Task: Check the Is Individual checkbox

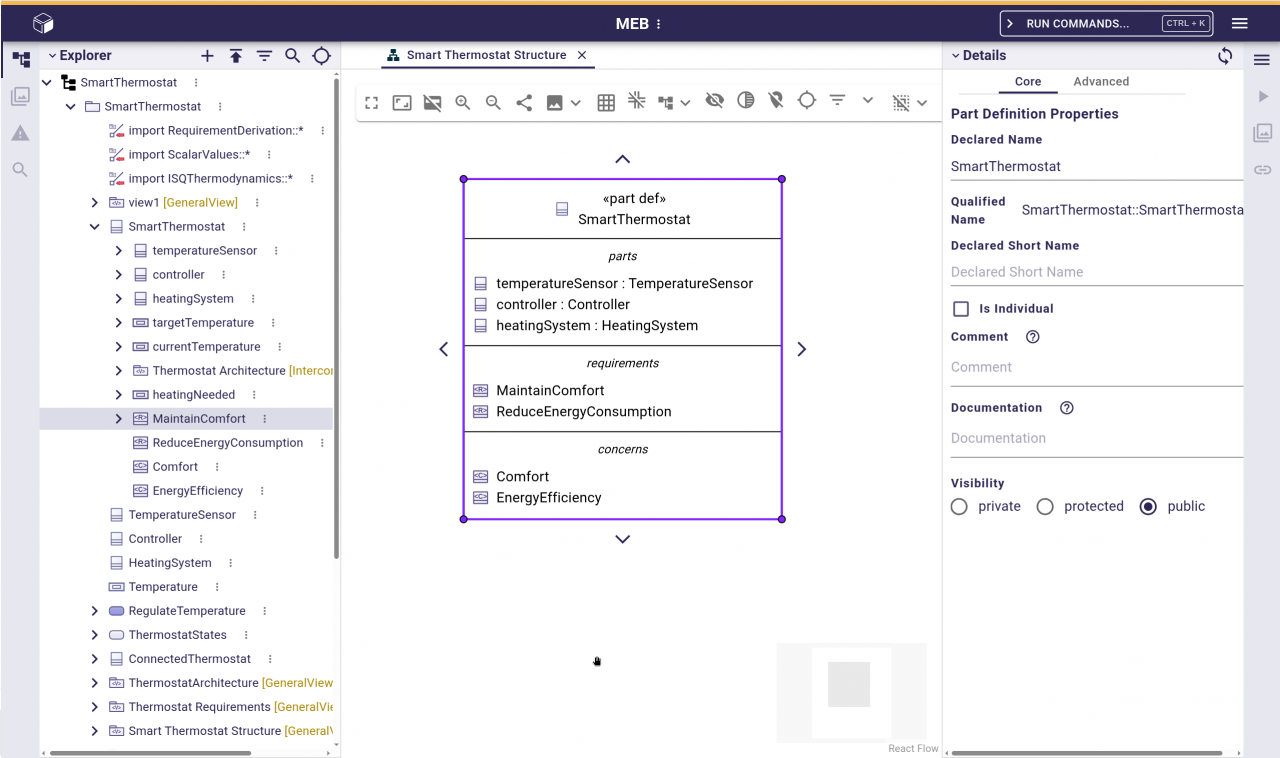Action: (961, 309)
